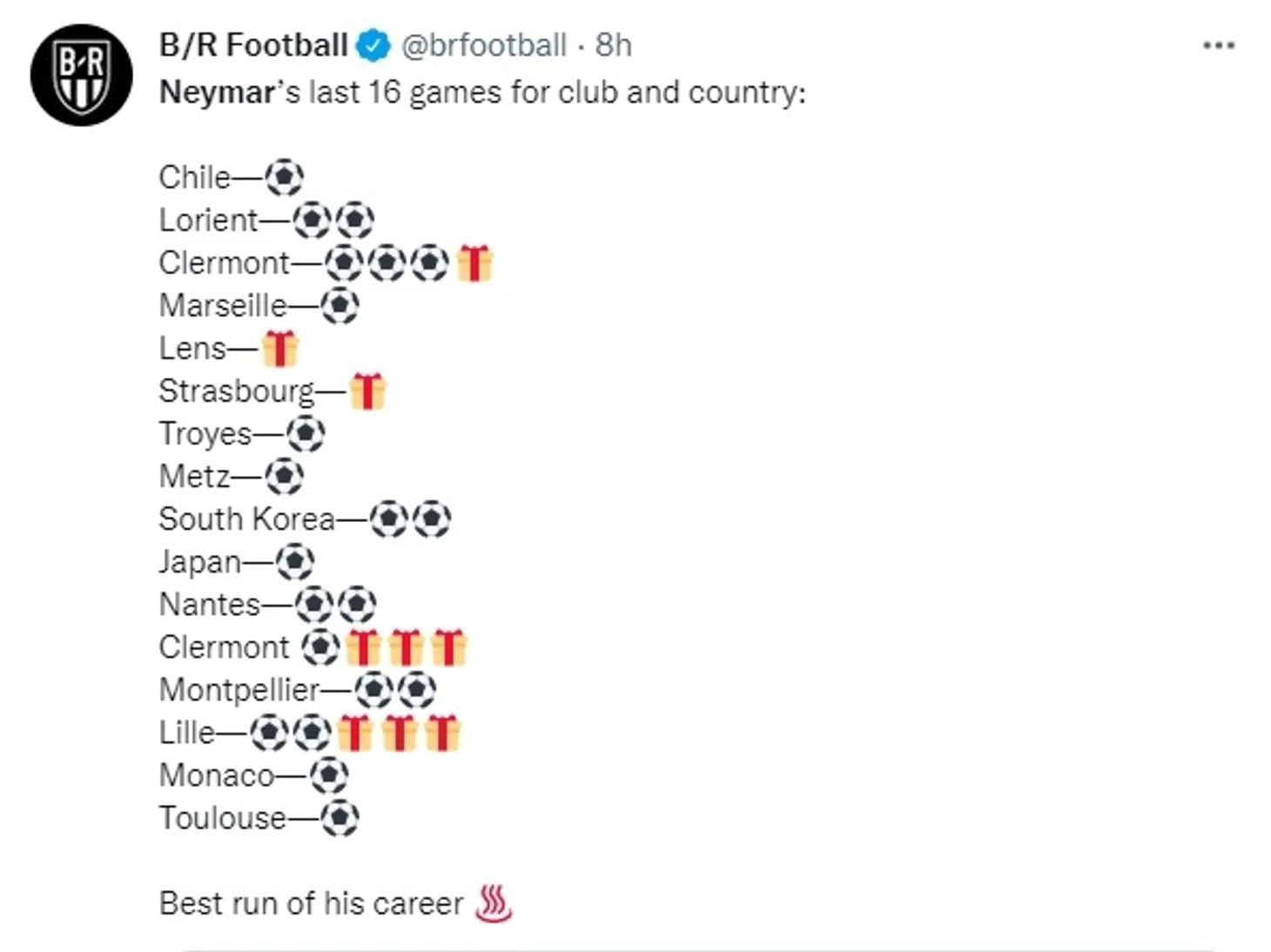Click the soccer ball beside Metz
1271x952 pixels.
coord(284,476)
